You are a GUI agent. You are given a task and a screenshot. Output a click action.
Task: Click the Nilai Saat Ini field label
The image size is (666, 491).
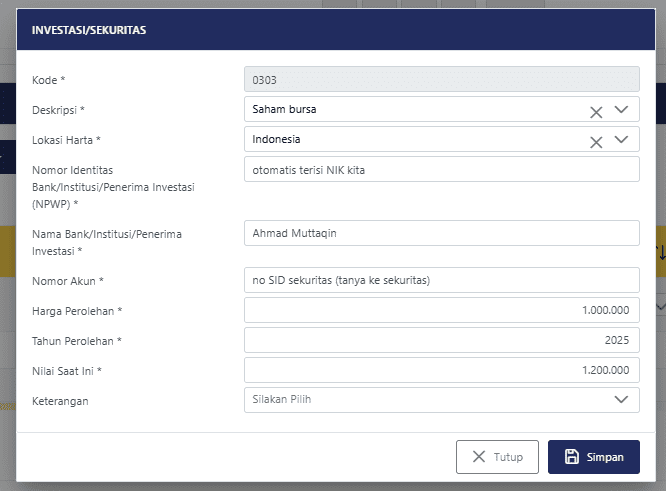click(67, 371)
